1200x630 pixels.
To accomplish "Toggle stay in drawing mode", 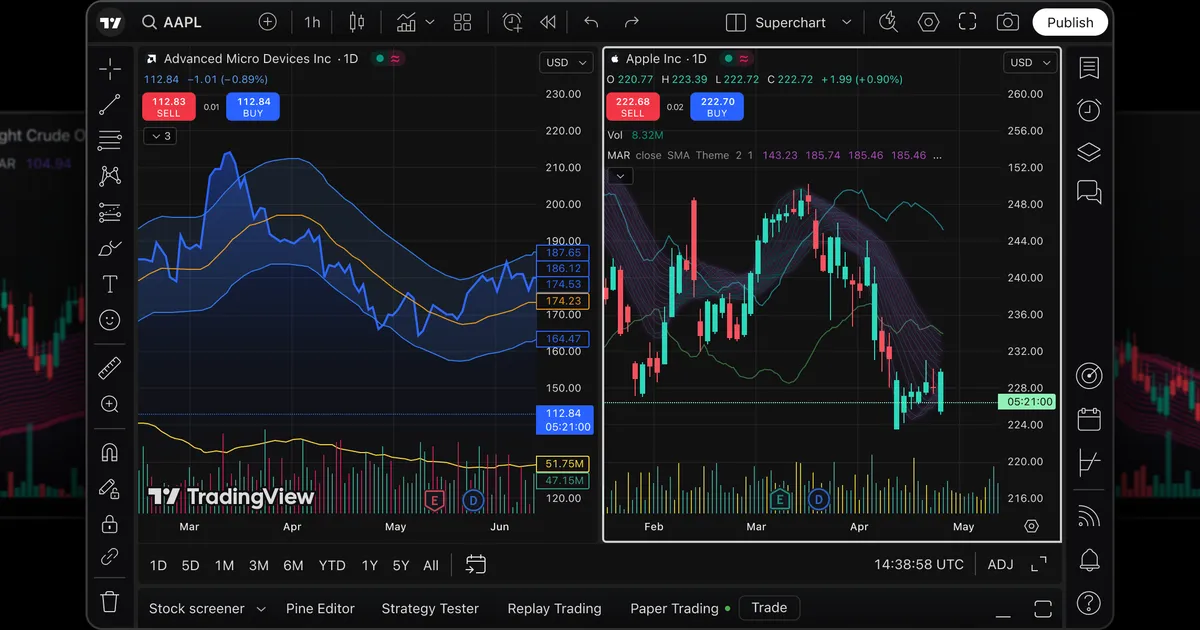I will (x=110, y=488).
